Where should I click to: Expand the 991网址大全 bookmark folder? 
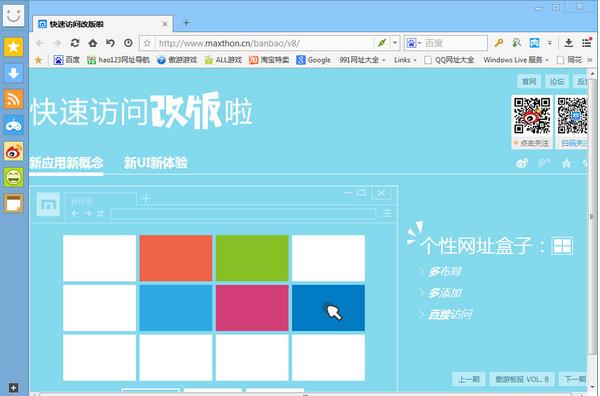pos(362,60)
